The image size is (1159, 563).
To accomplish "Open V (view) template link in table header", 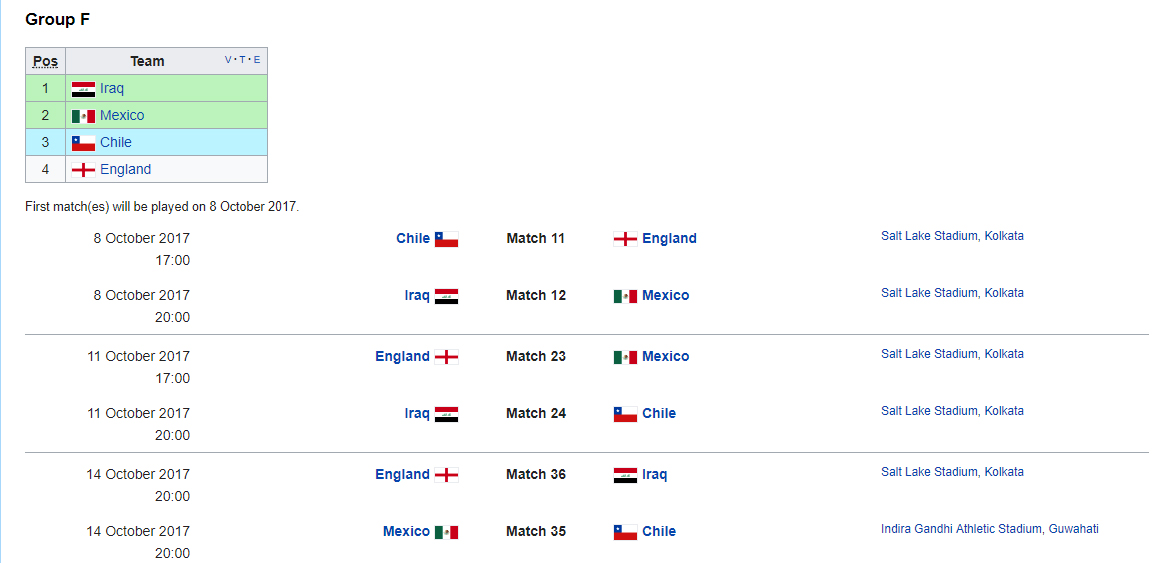I will [228, 60].
